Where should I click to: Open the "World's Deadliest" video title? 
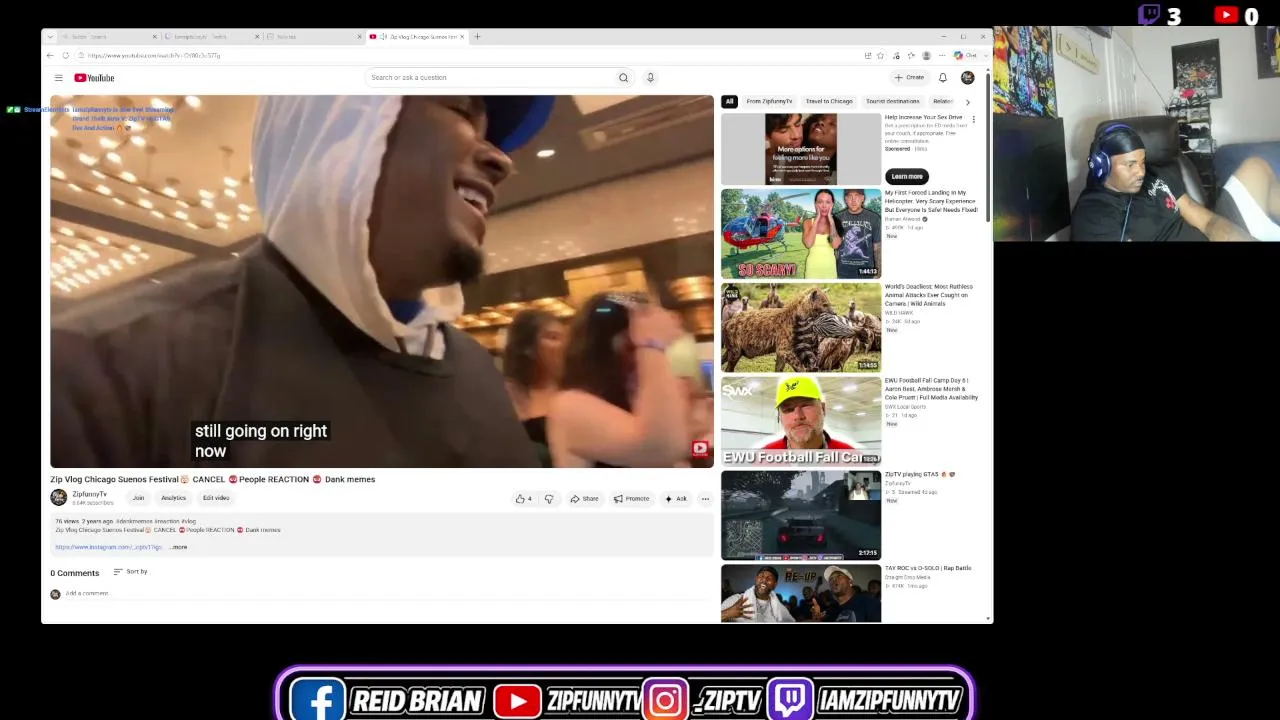(929, 295)
